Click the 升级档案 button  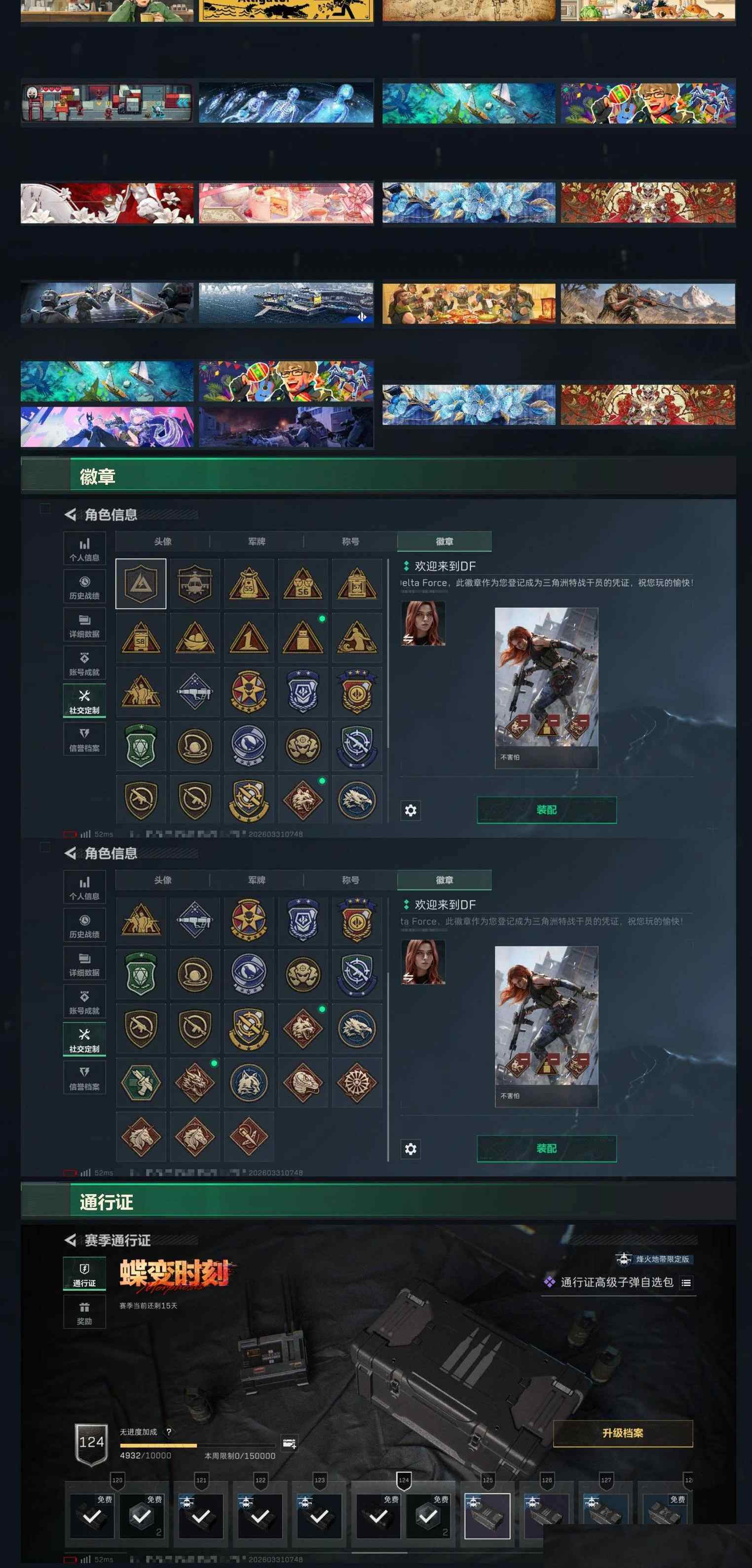point(623,1433)
